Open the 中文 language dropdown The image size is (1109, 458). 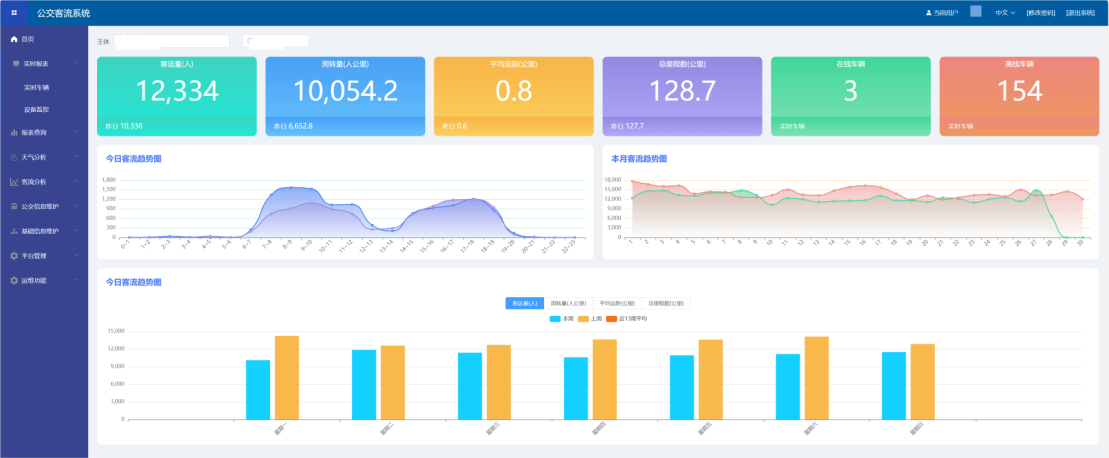tap(1005, 13)
